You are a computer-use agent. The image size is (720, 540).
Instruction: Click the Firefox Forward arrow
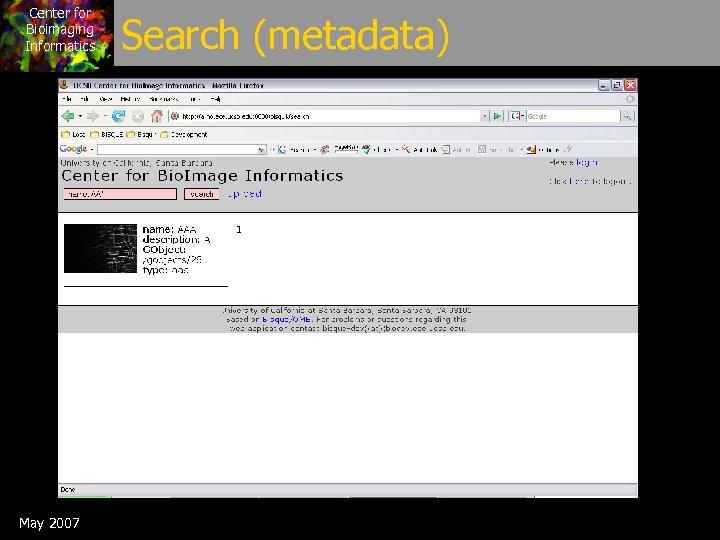(x=93, y=116)
